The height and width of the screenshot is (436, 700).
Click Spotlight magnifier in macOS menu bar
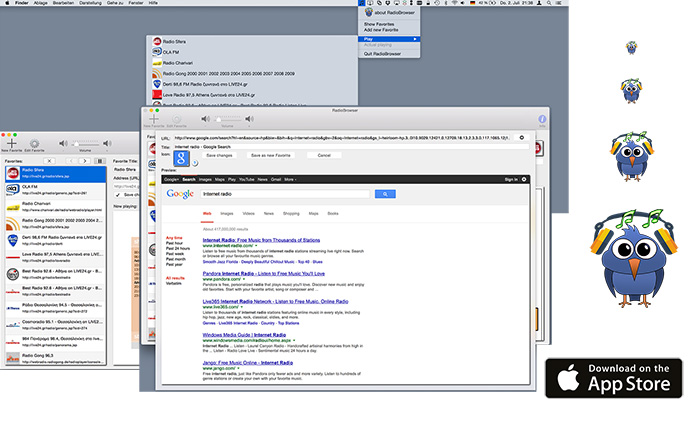pyautogui.click(x=549, y=3)
